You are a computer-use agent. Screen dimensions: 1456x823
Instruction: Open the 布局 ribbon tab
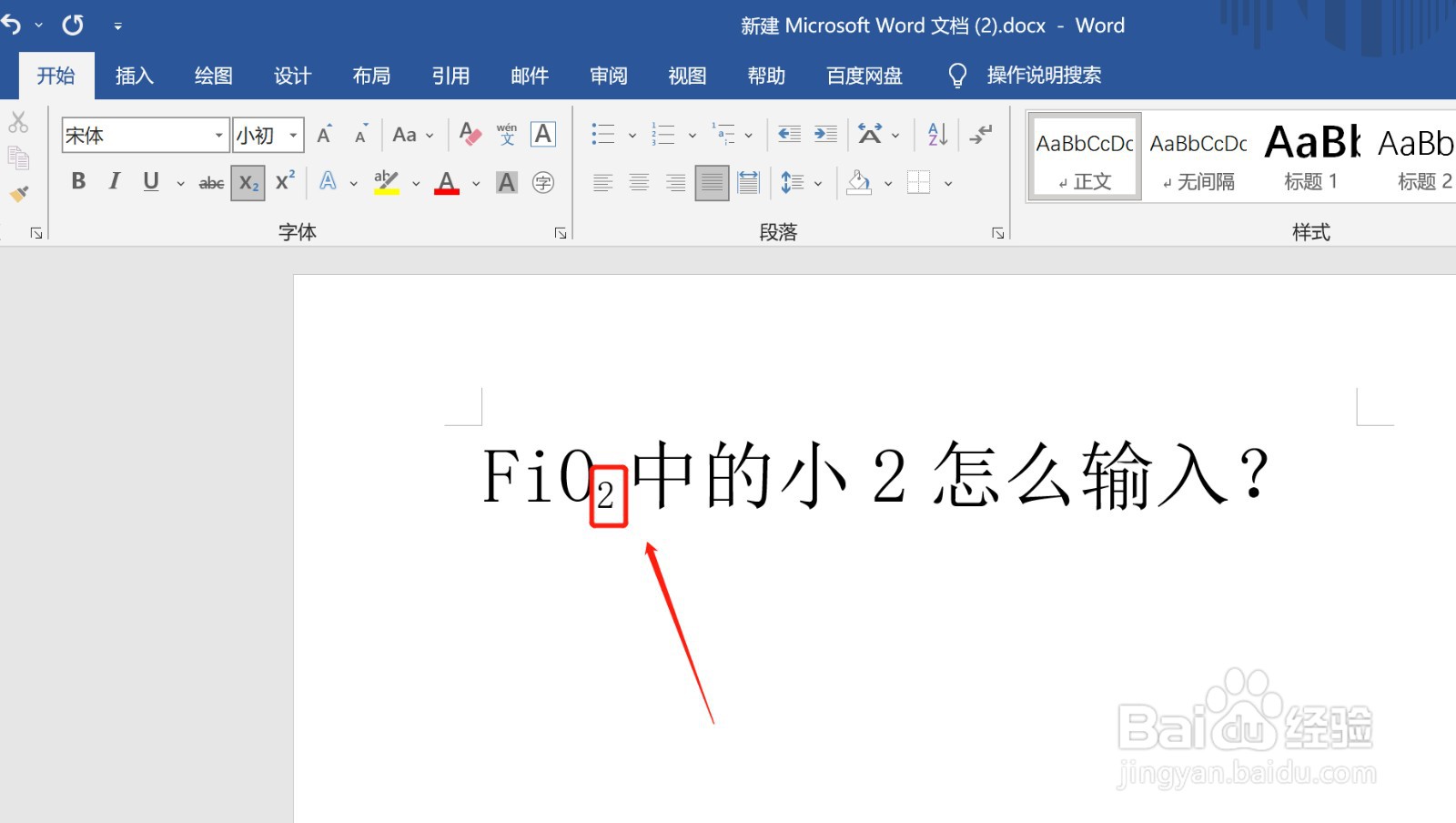pos(371,76)
